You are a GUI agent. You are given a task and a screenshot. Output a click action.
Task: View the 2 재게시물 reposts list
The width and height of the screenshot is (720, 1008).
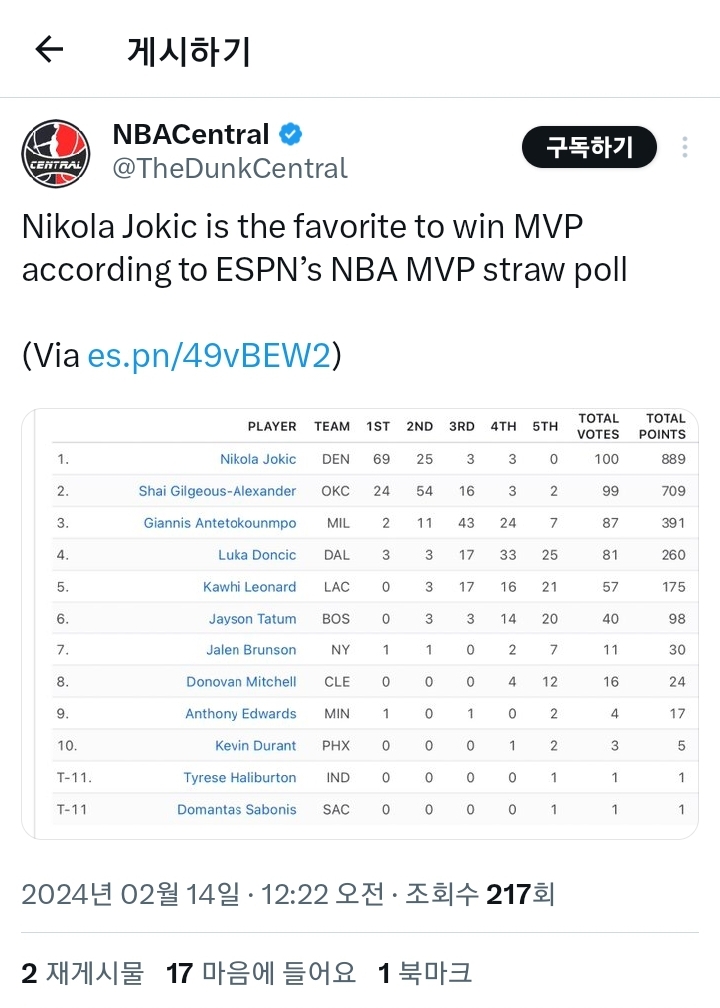(x=82, y=972)
